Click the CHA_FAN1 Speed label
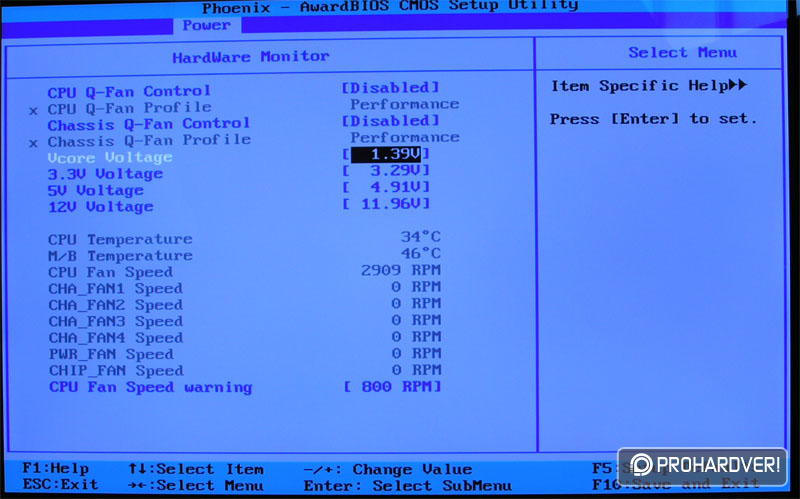Viewport: 800px width, 499px height. tap(115, 289)
